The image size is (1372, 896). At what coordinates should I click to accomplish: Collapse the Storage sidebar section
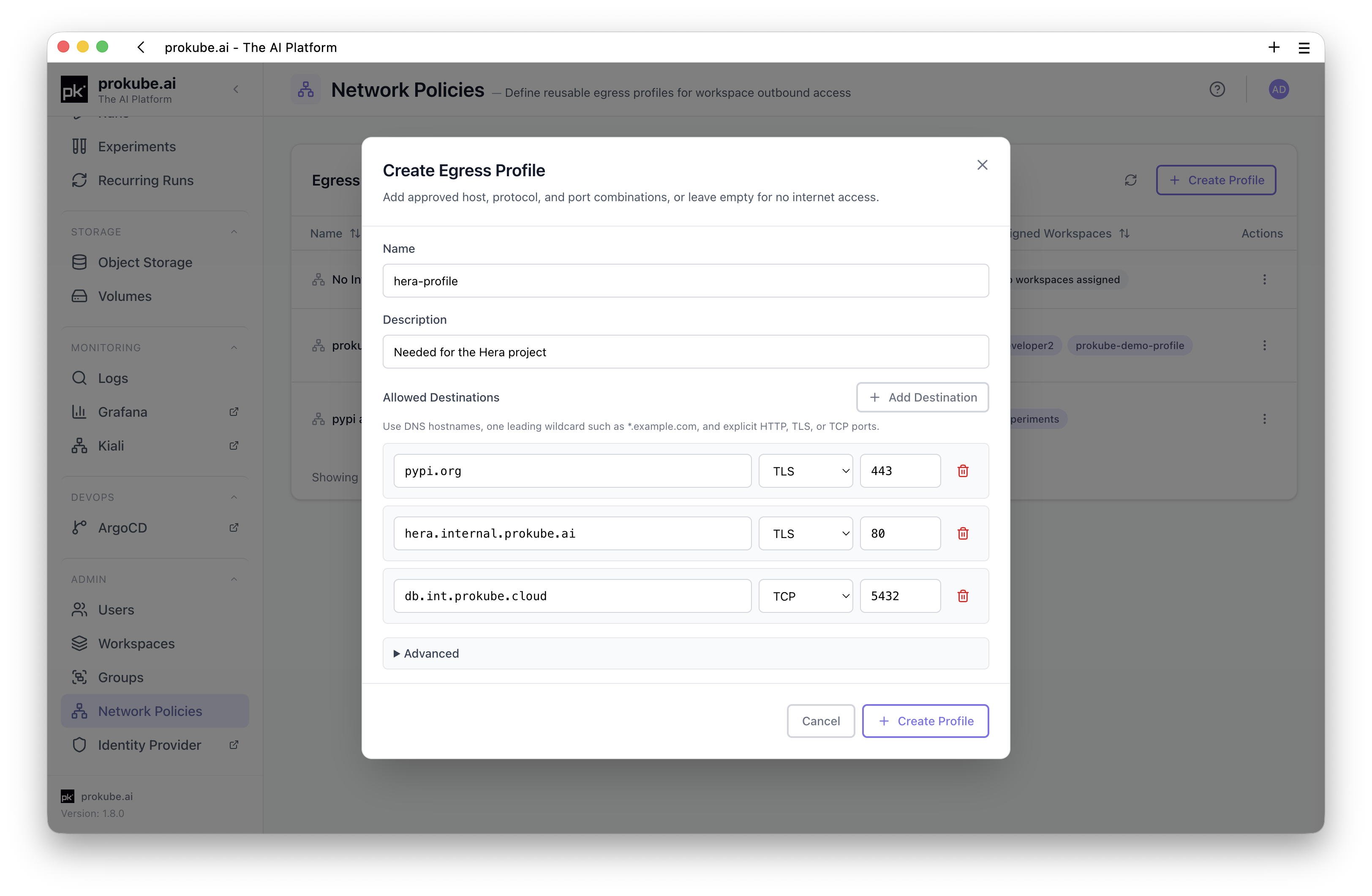(x=234, y=232)
